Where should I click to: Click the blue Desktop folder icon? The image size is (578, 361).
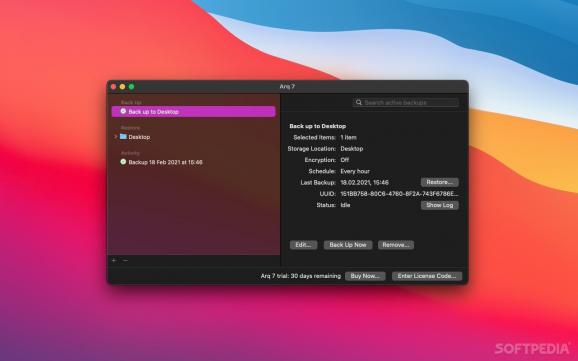coord(123,137)
